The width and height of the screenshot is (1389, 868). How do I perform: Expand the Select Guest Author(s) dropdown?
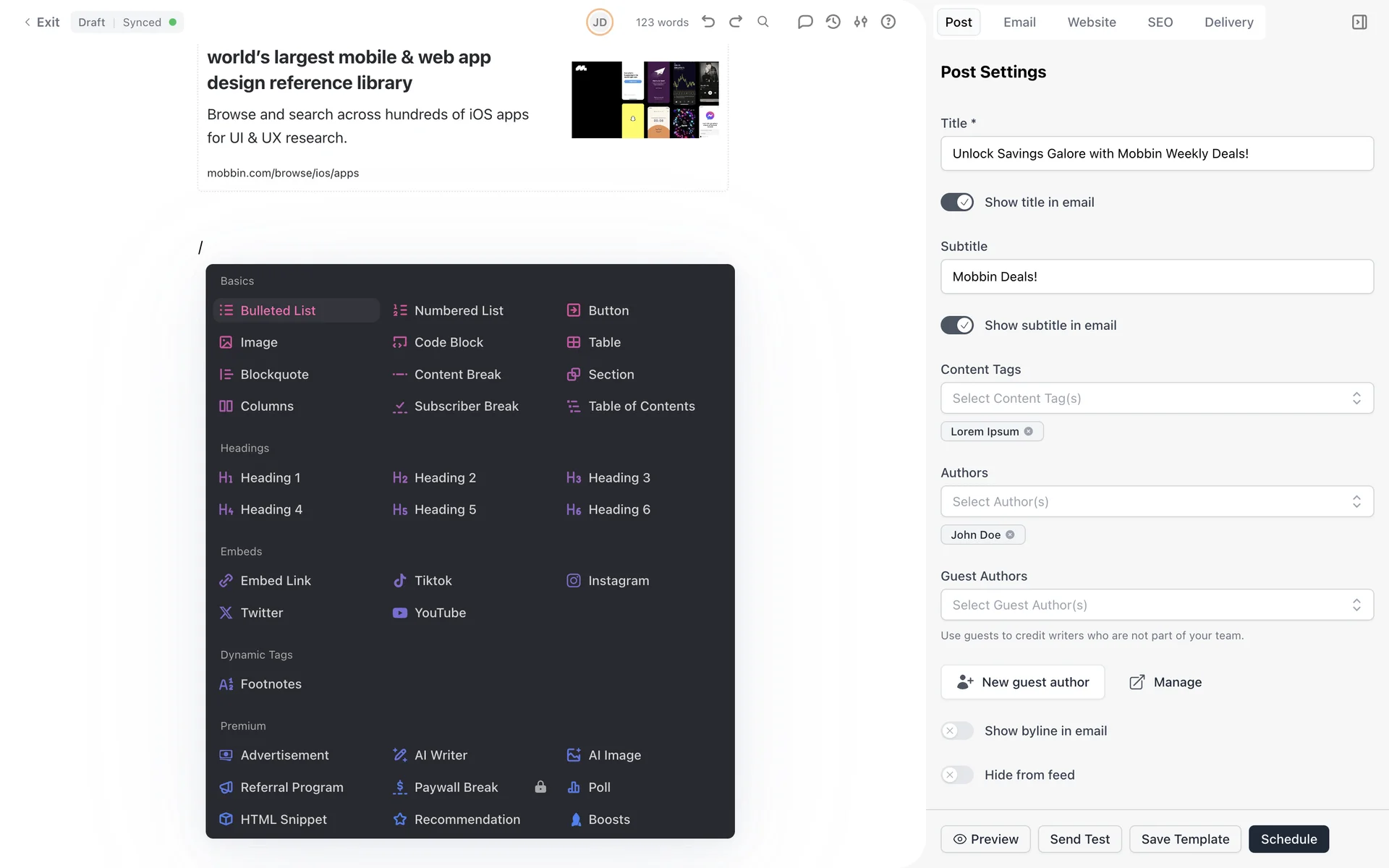1156,605
